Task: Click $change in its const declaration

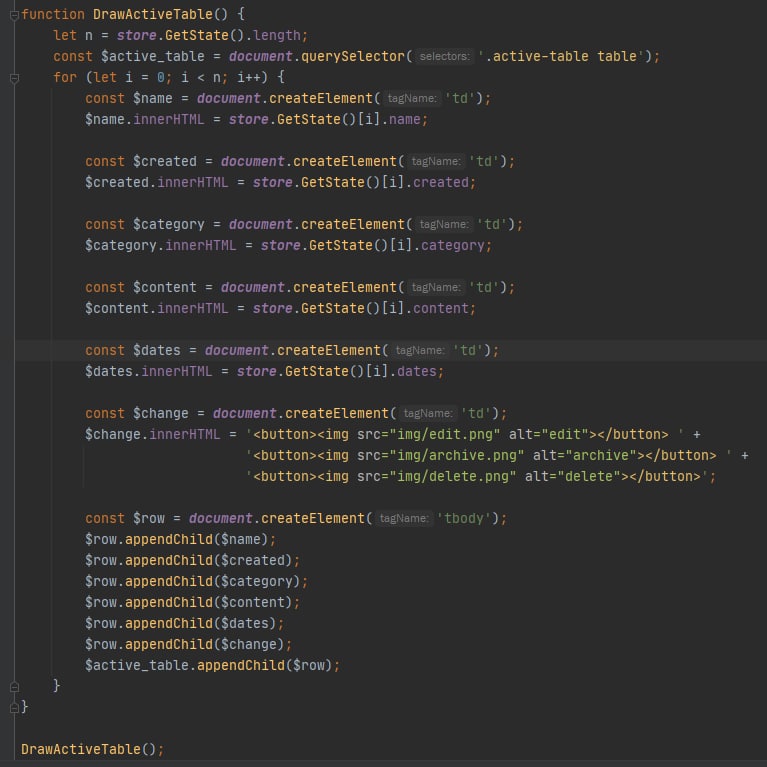Action: (161, 414)
